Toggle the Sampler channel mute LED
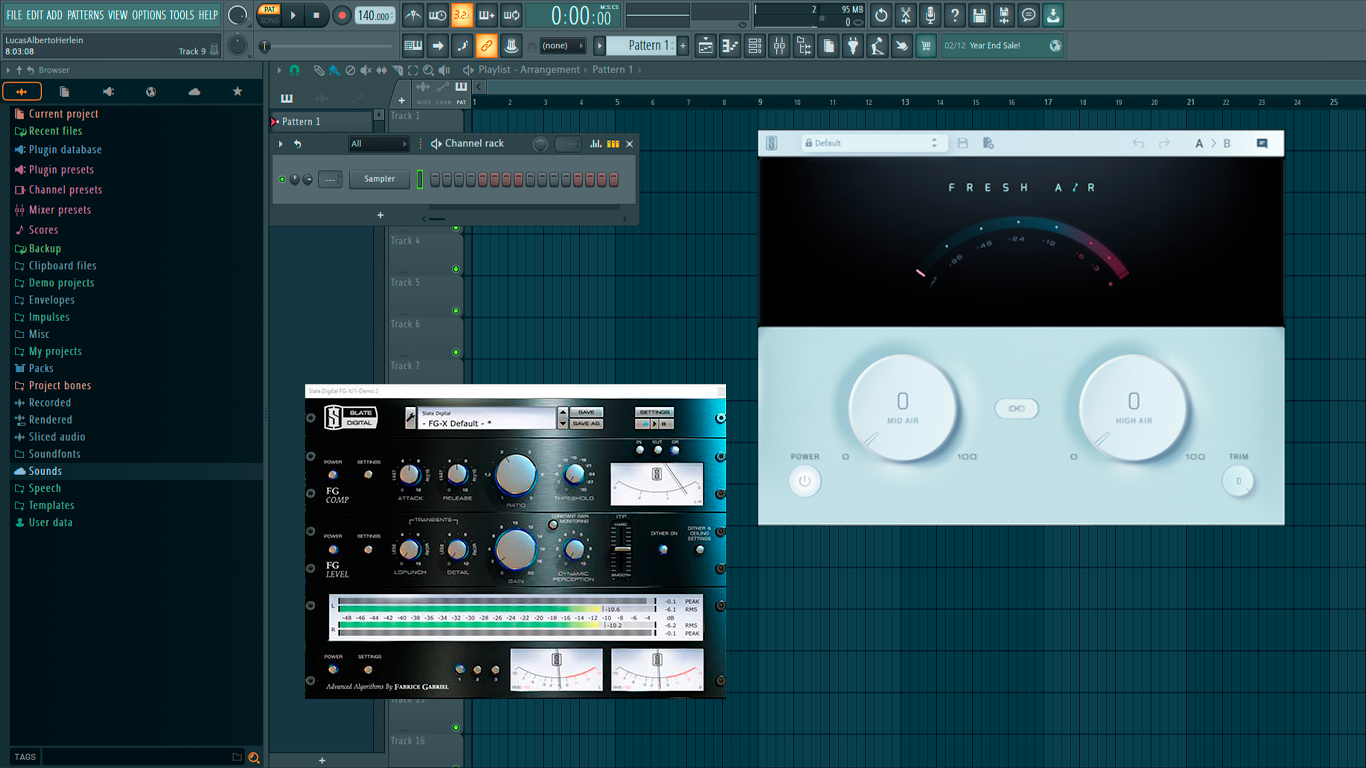This screenshot has width=1366, height=768. tap(282, 179)
